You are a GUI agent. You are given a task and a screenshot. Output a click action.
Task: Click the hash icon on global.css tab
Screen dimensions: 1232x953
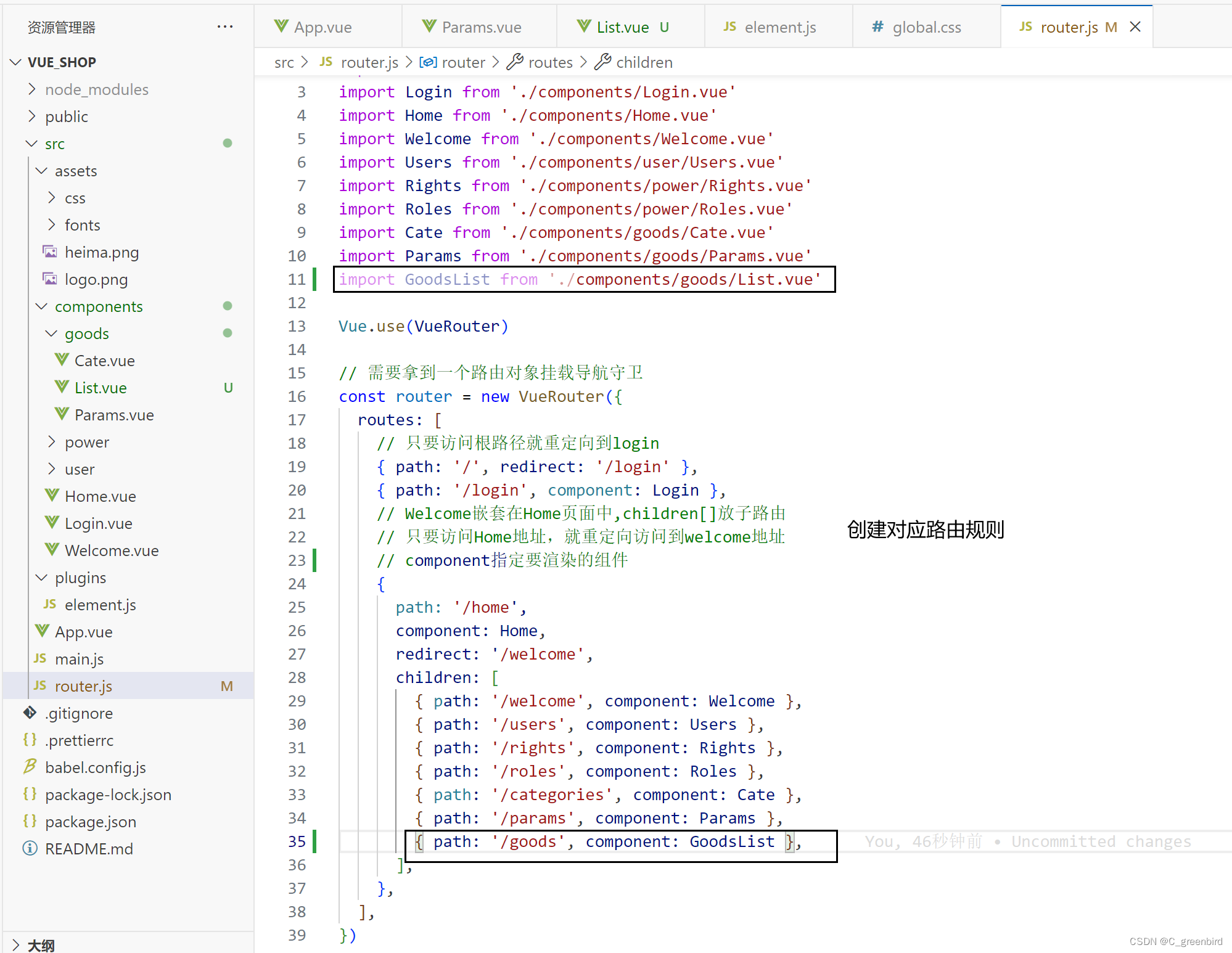point(878,27)
